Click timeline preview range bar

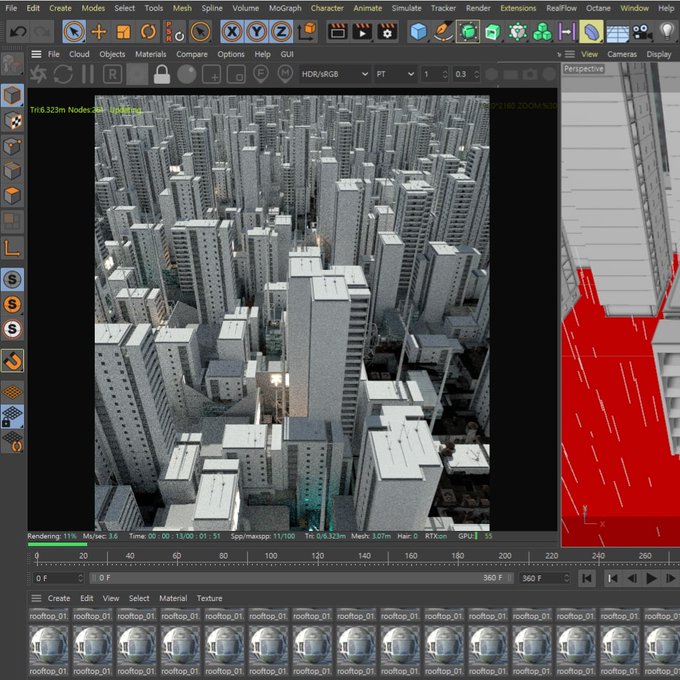(301, 578)
